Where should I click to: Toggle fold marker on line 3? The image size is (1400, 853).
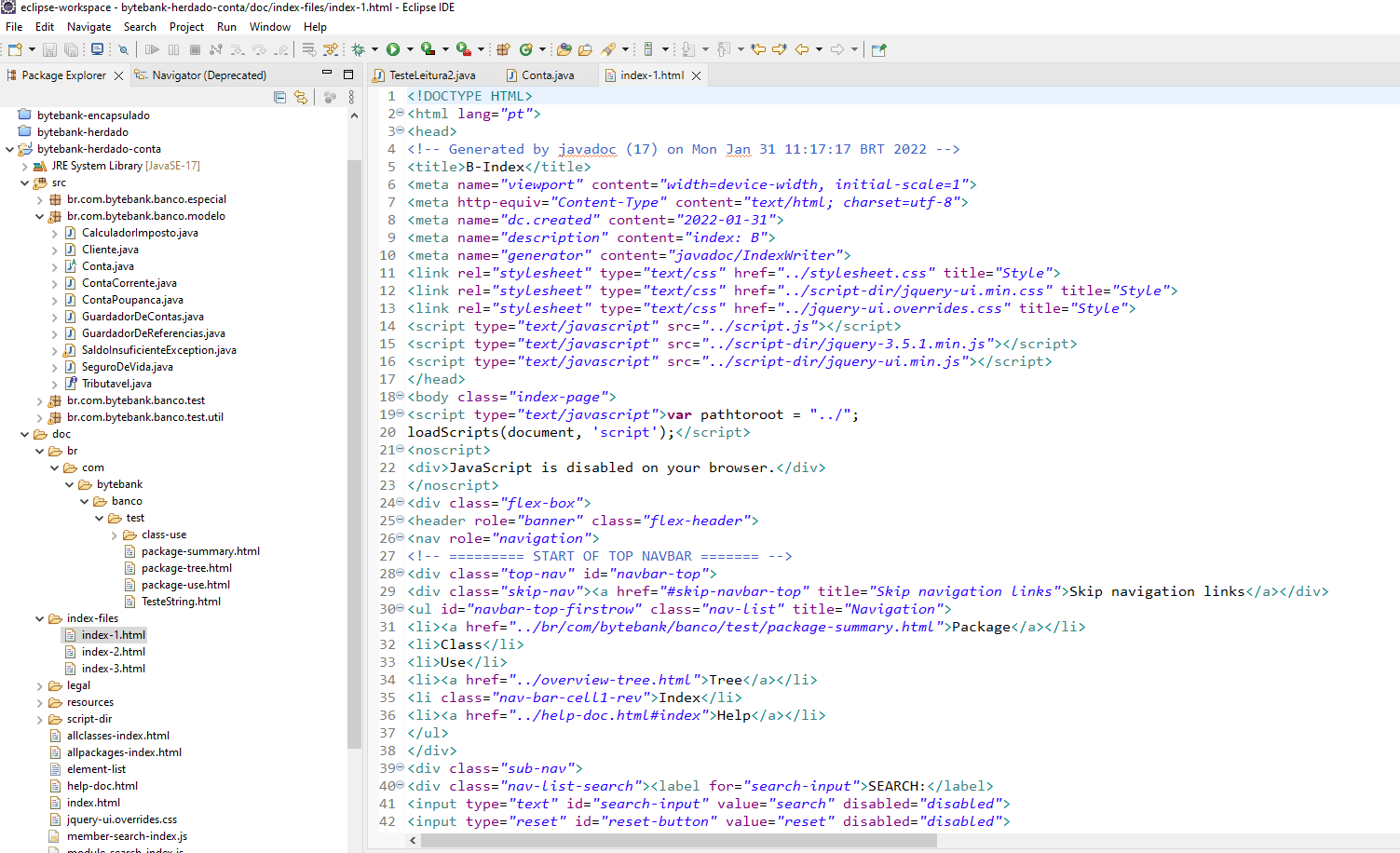pos(401,131)
